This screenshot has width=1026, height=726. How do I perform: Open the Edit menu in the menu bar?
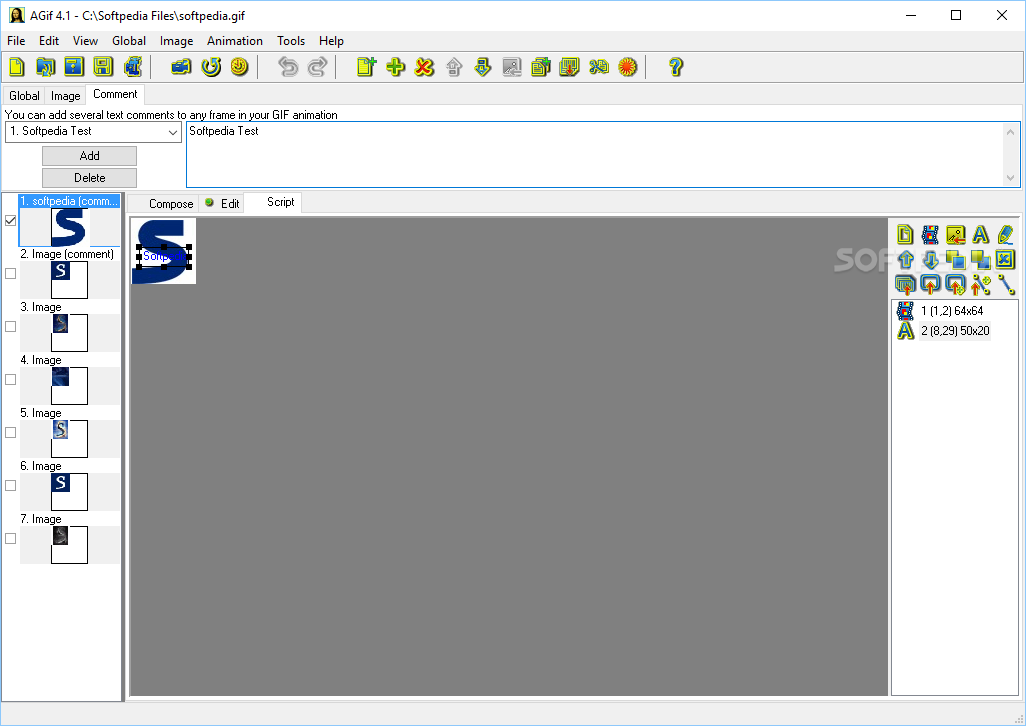click(49, 41)
